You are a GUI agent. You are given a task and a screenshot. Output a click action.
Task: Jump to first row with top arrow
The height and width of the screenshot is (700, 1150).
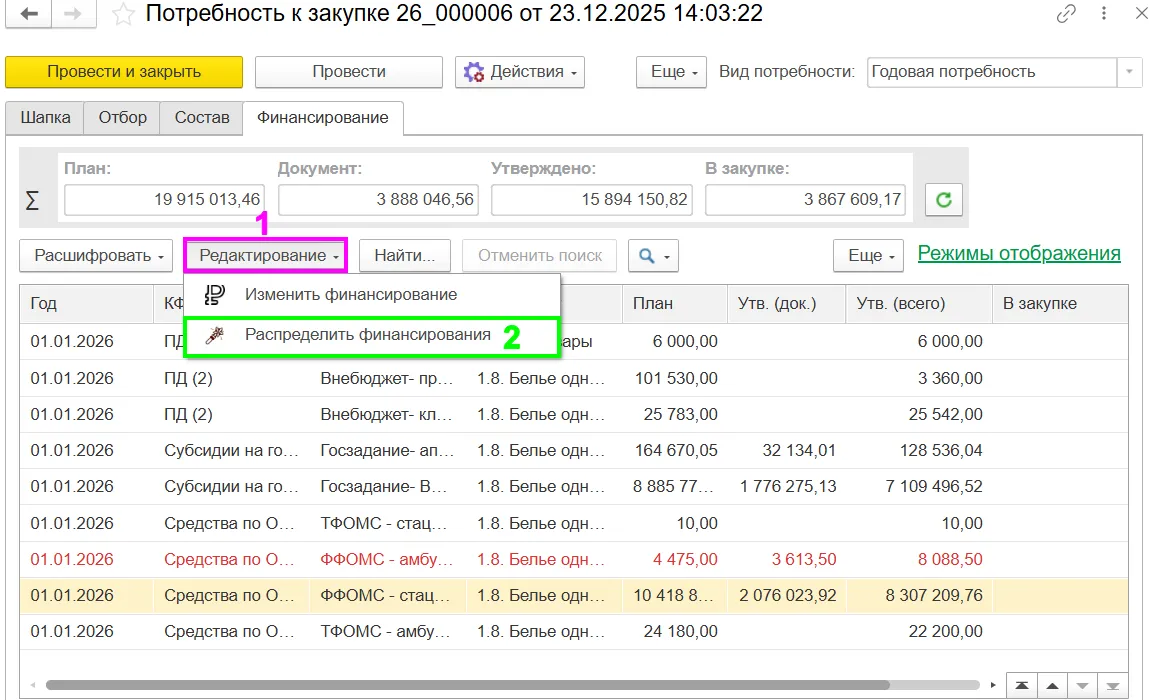click(1022, 685)
